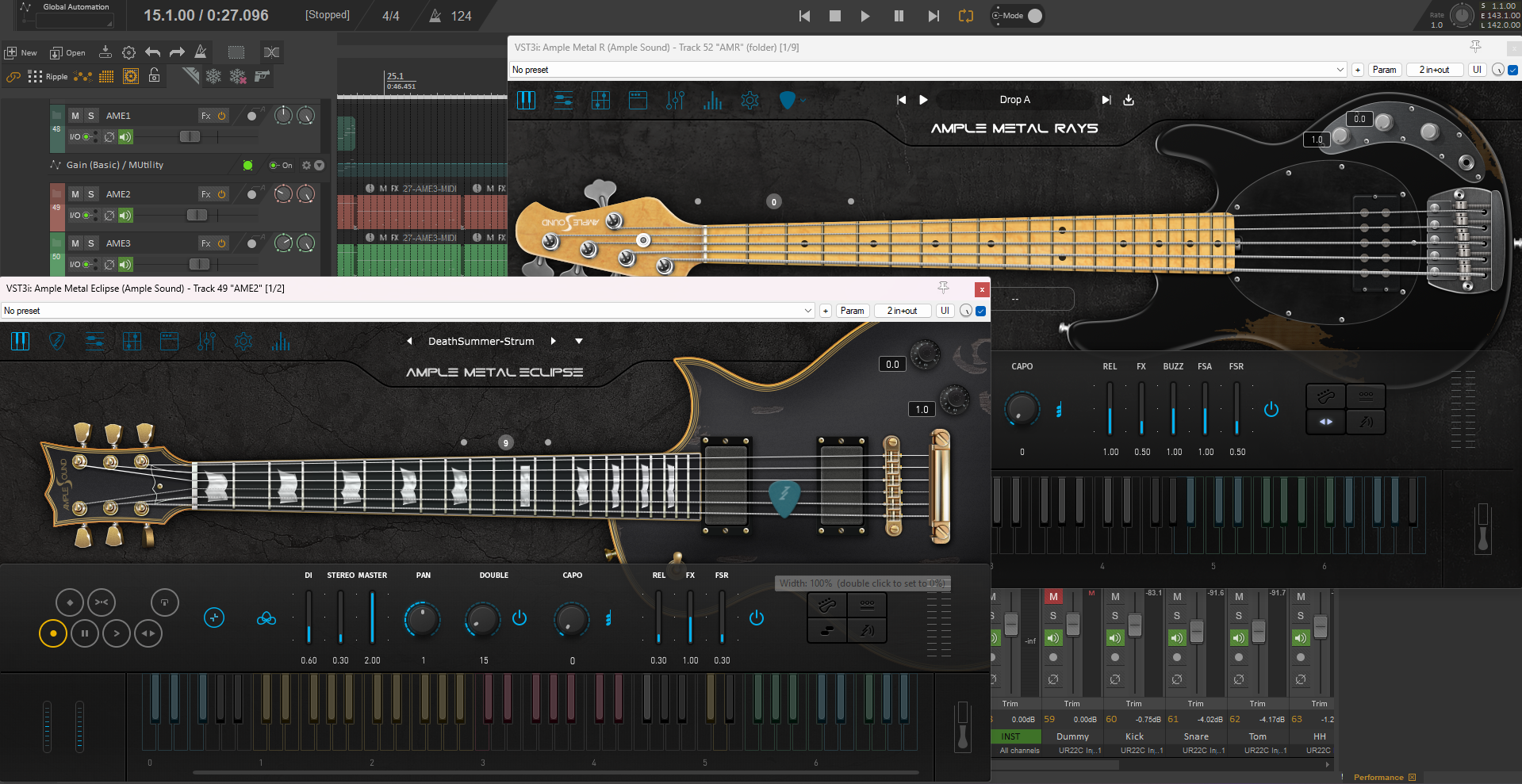This screenshot has width=1522, height=784.
Task: Toggle Metal Rays FSR power button
Action: 1271,409
